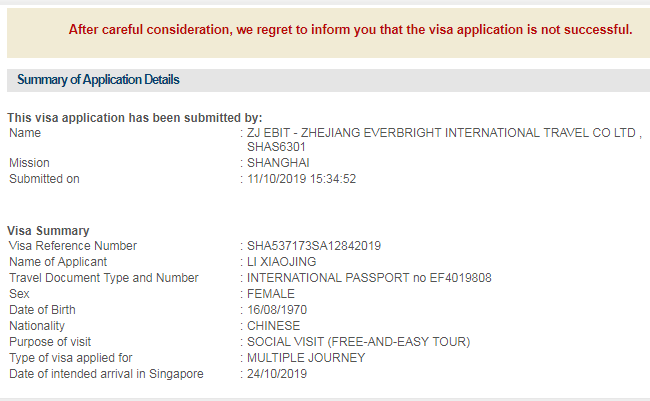Screen dimensions: 650x401
Task: Click intended arrival date 24/10/2019
Action: tap(277, 374)
